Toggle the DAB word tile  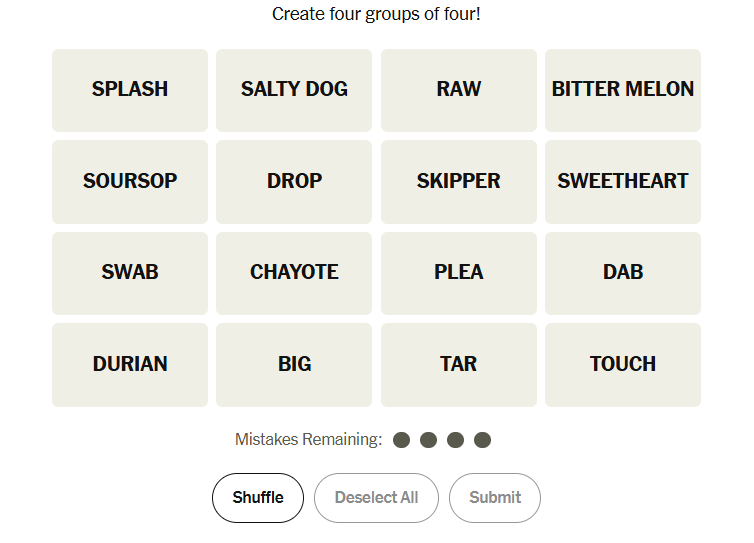pos(623,273)
